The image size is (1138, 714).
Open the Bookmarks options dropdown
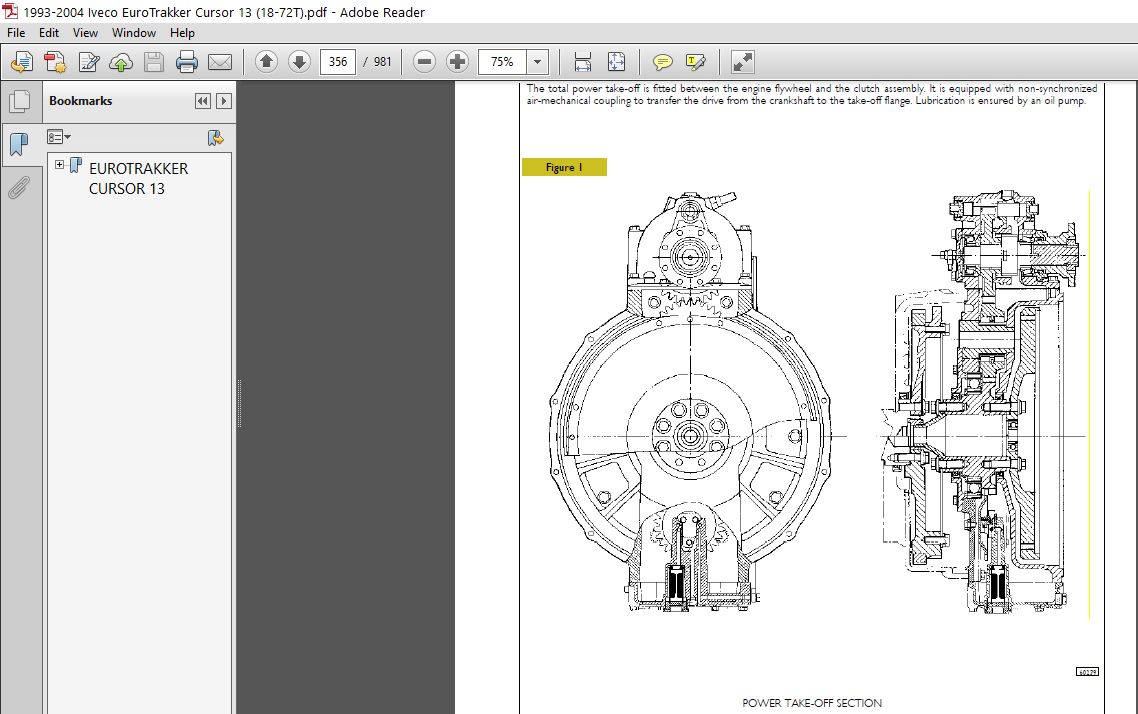59,136
